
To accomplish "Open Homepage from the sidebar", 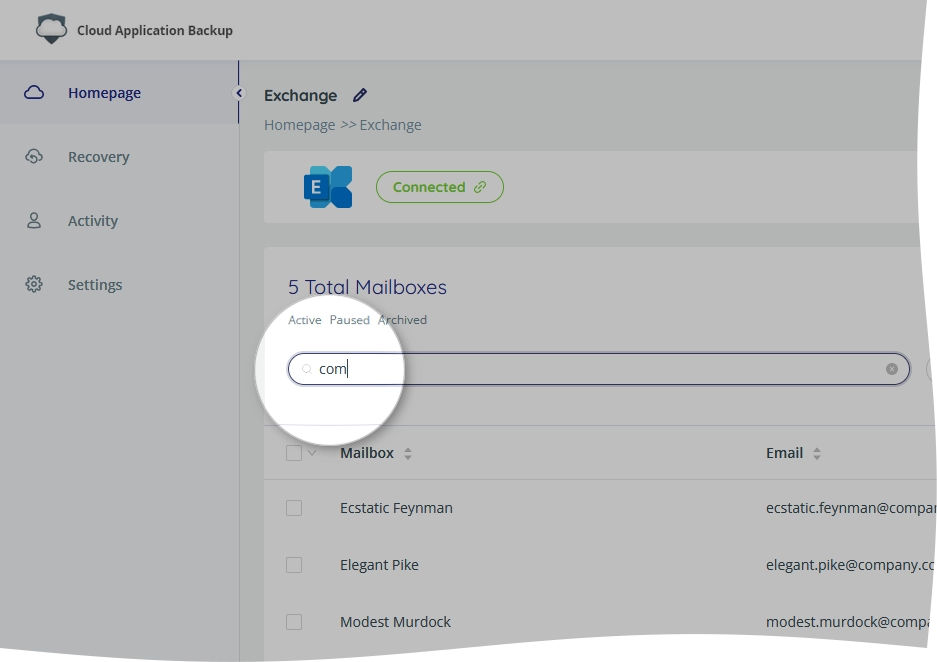I will [120, 93].
